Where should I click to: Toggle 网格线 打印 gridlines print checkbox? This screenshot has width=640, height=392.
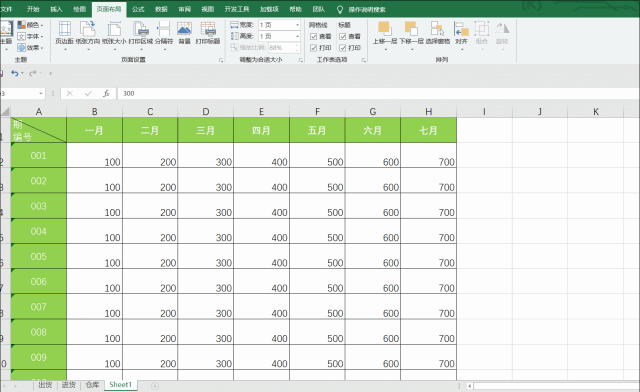[313, 48]
